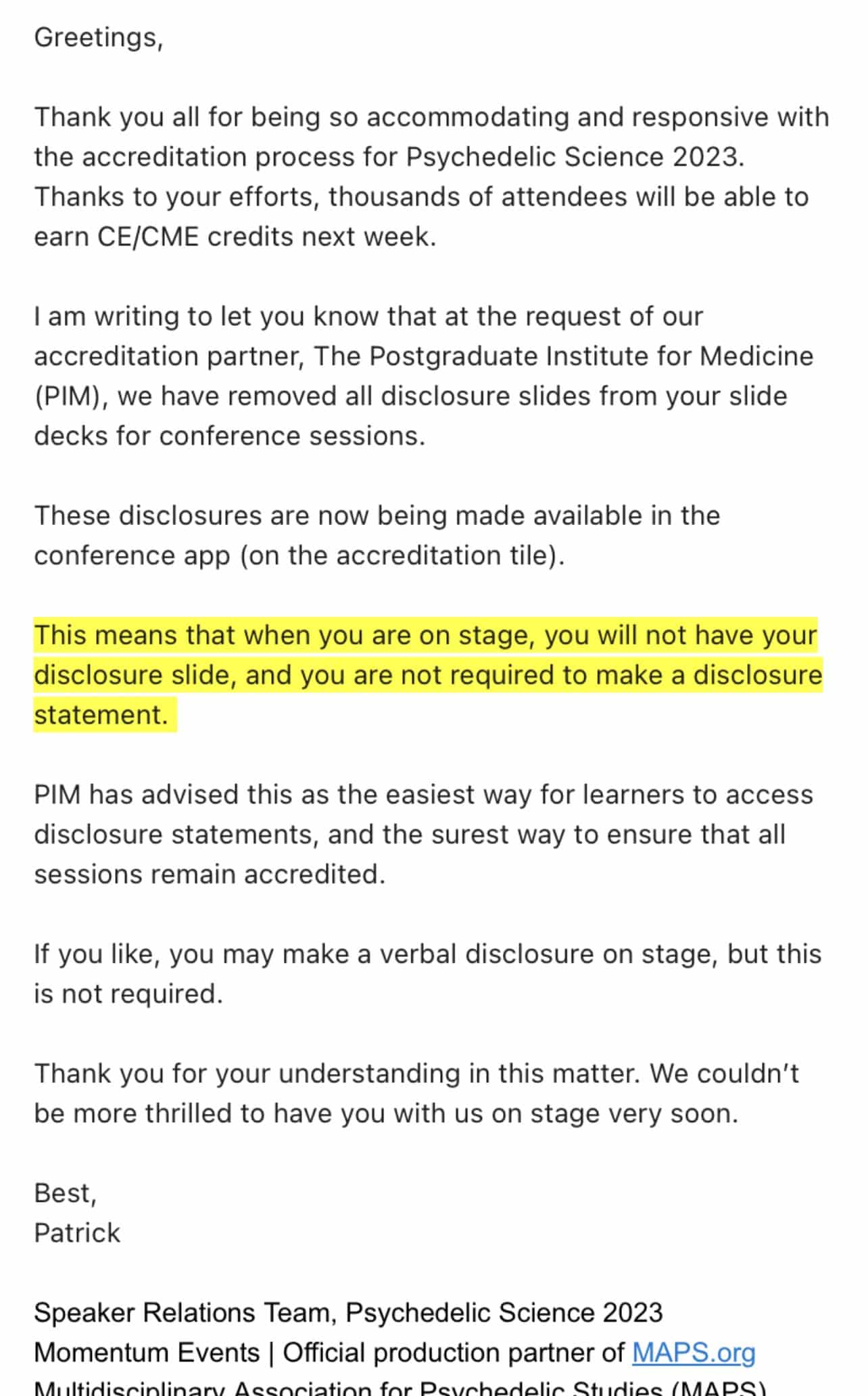The height and width of the screenshot is (1396, 868).
Task: Click the paragraph starting 'Thank you all'
Action: (431, 177)
